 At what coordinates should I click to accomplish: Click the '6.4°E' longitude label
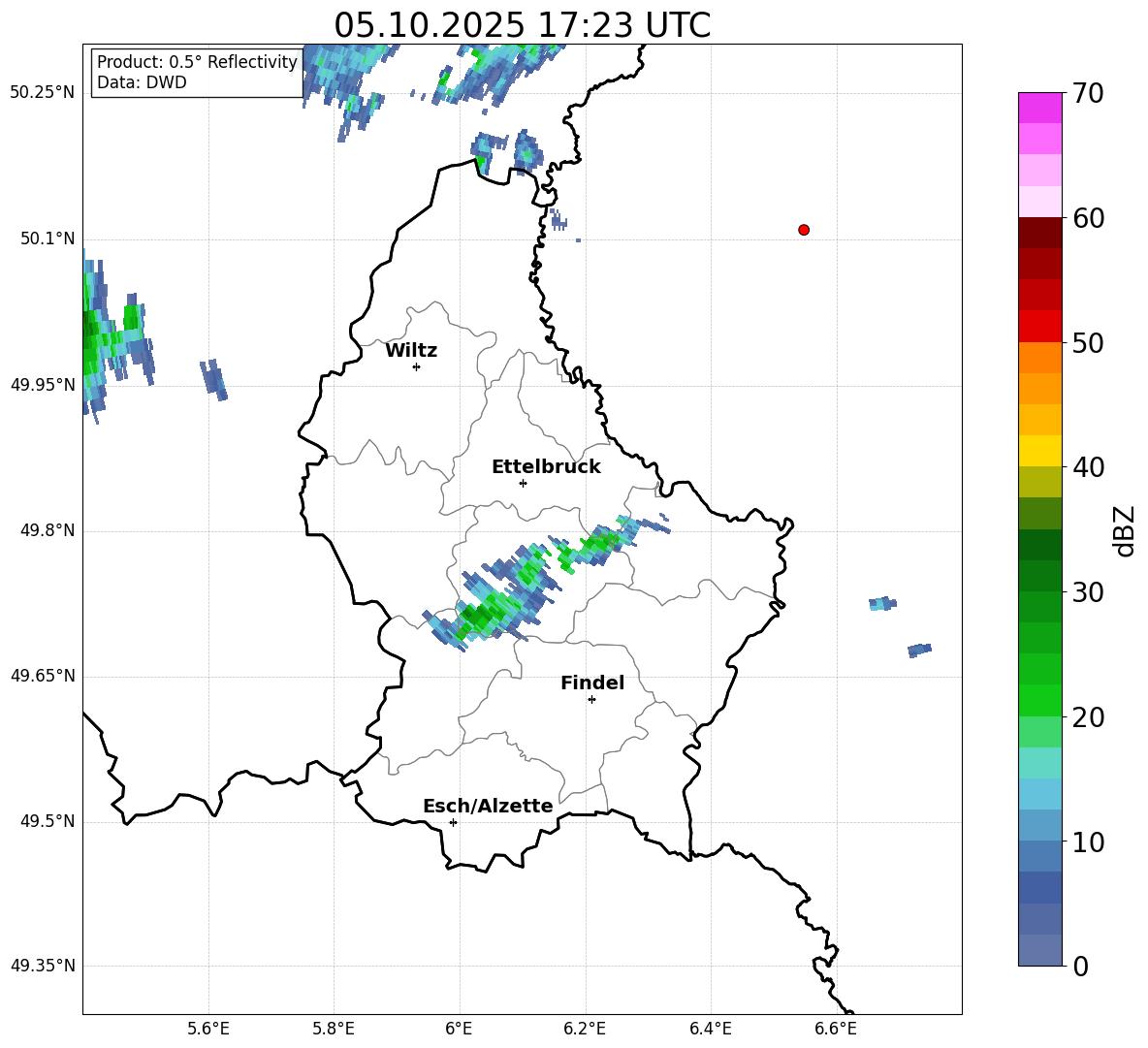click(x=710, y=1029)
